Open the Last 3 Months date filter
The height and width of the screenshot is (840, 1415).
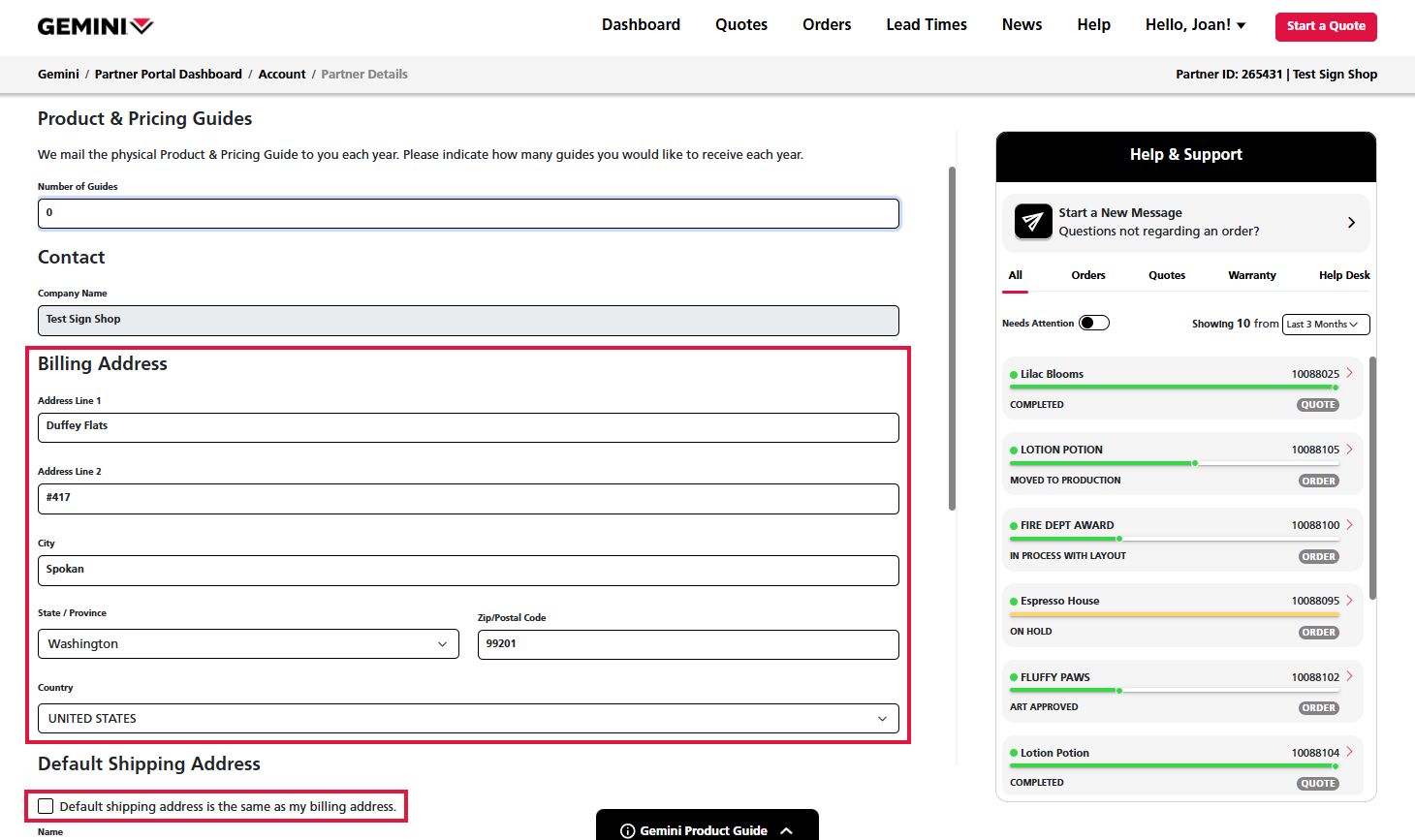point(1325,325)
